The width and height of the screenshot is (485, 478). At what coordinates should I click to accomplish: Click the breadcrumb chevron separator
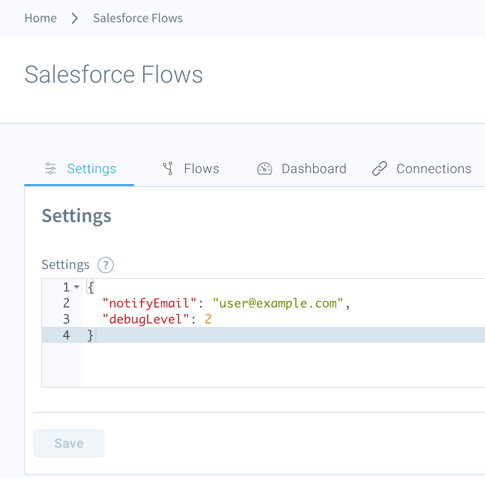point(75,18)
